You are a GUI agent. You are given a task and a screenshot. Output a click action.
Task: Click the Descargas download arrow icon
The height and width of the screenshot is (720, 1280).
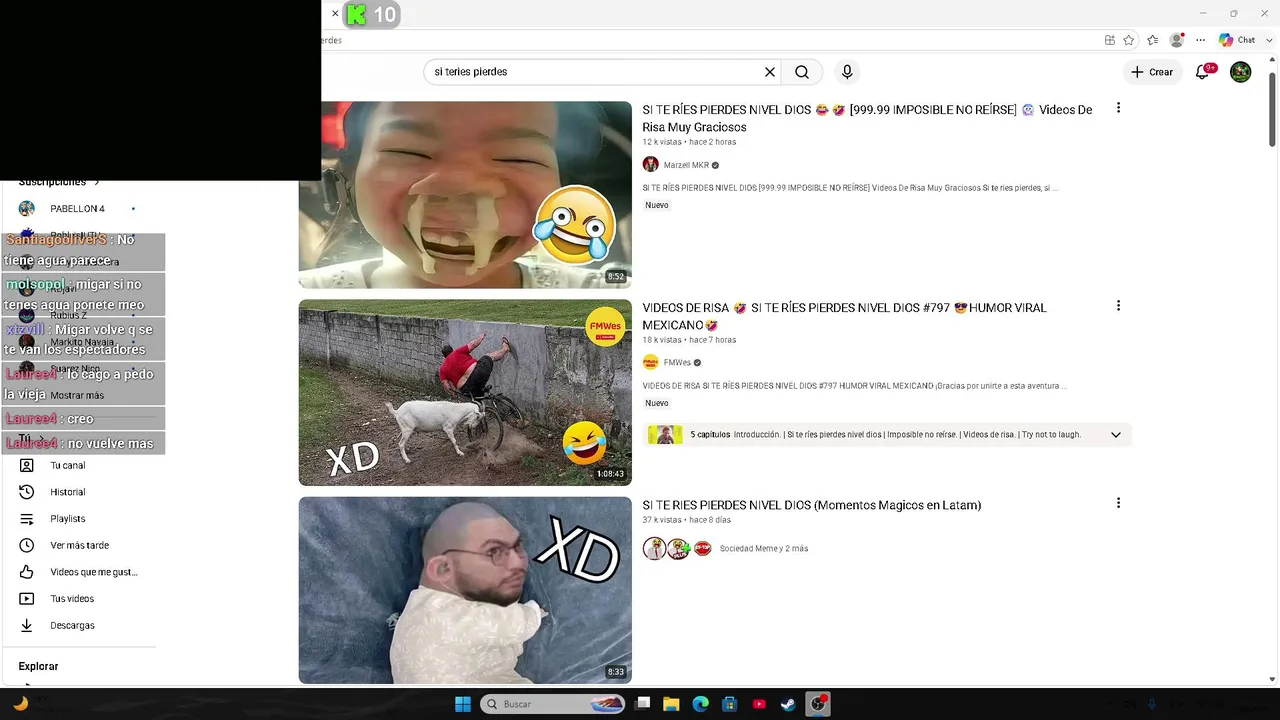click(x=27, y=626)
